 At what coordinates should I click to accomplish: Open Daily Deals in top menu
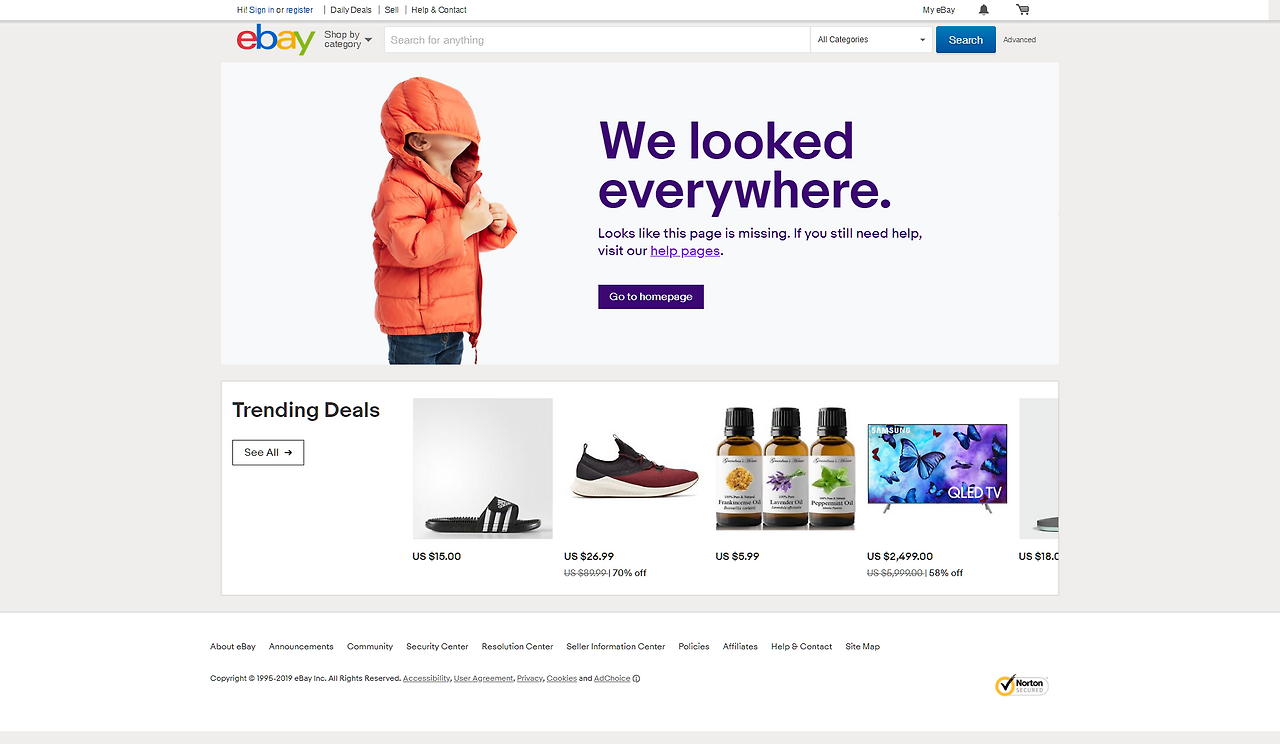(x=351, y=10)
